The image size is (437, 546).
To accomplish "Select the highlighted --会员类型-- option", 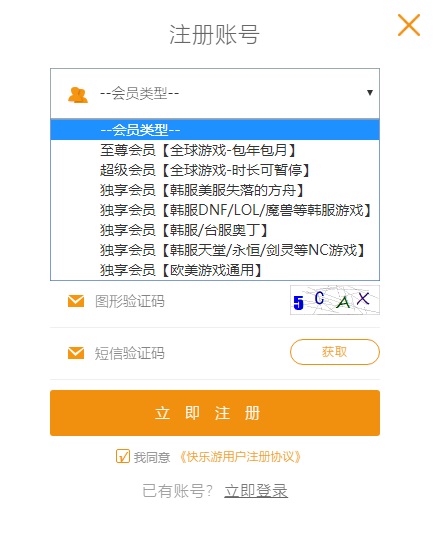I will click(x=215, y=130).
